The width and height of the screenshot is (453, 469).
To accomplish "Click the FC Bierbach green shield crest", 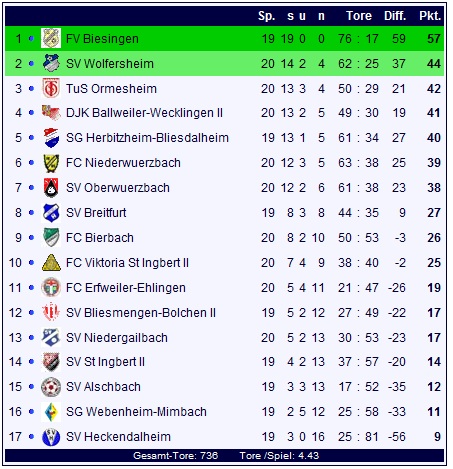I will pyautogui.click(x=51, y=237).
